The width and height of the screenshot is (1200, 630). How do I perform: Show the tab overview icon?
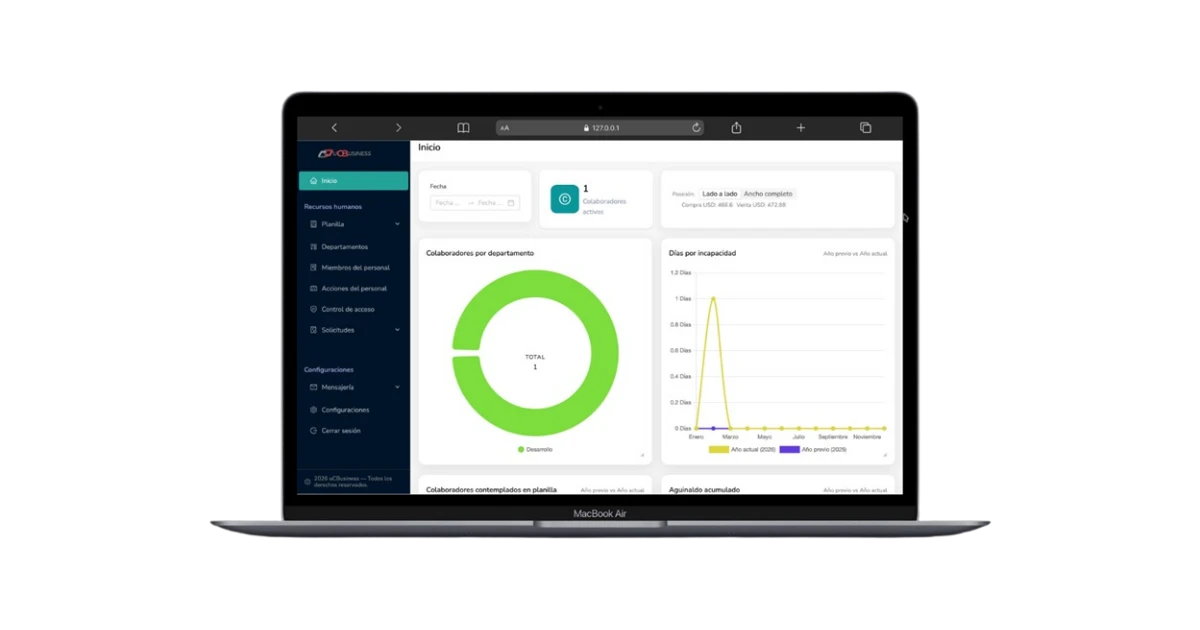866,128
